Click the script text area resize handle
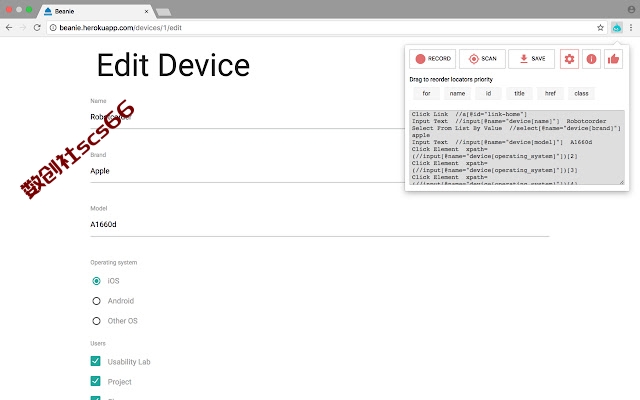Viewport: 640px width, 400px height. click(x=622, y=182)
